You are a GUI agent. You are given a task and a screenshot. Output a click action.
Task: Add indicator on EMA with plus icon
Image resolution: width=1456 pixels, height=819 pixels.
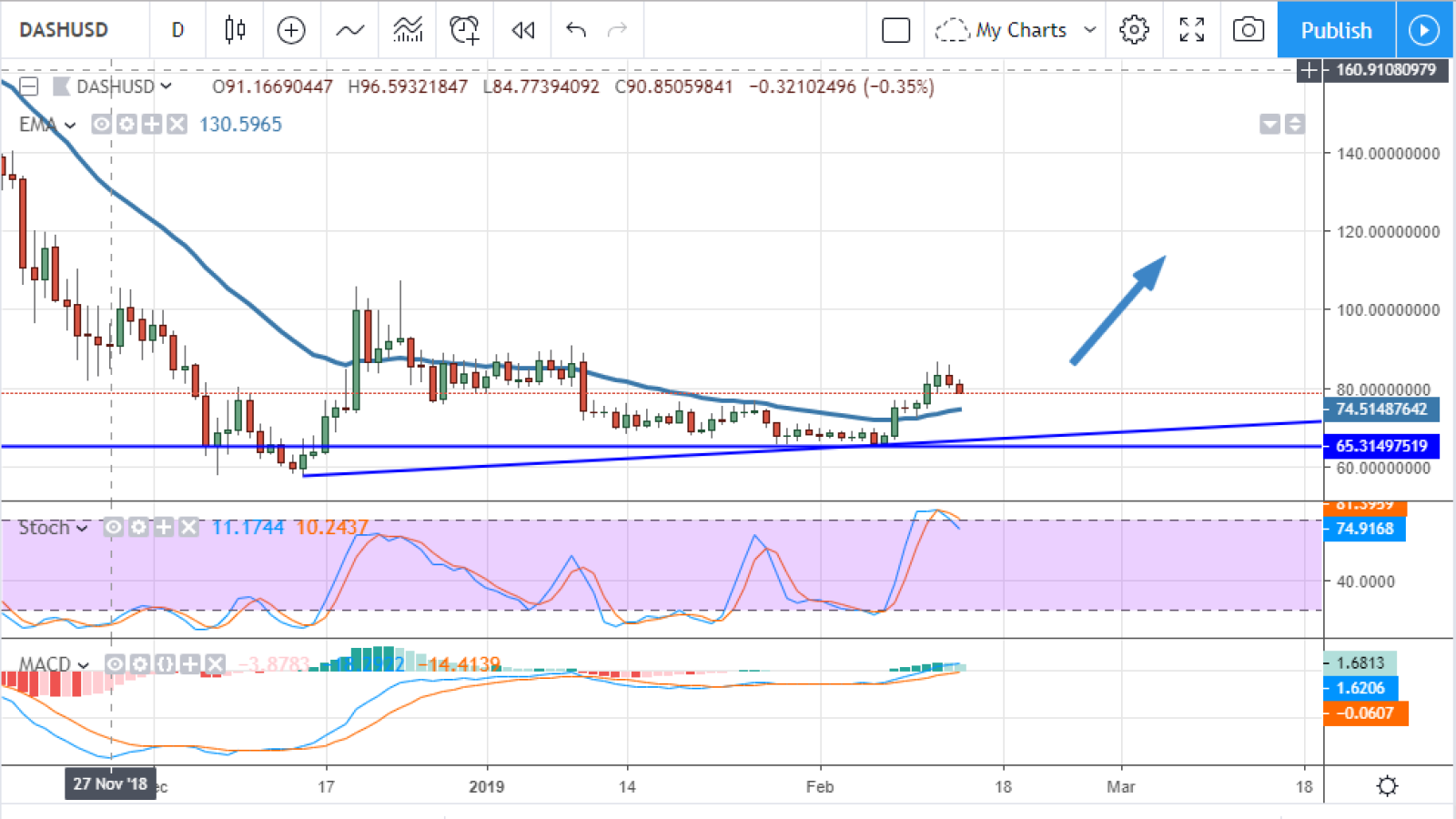tap(152, 124)
